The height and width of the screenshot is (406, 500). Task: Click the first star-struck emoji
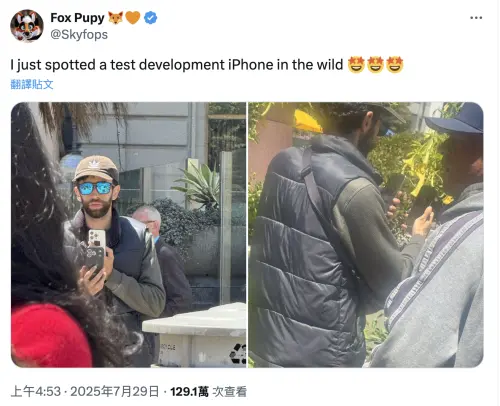[x=356, y=65]
